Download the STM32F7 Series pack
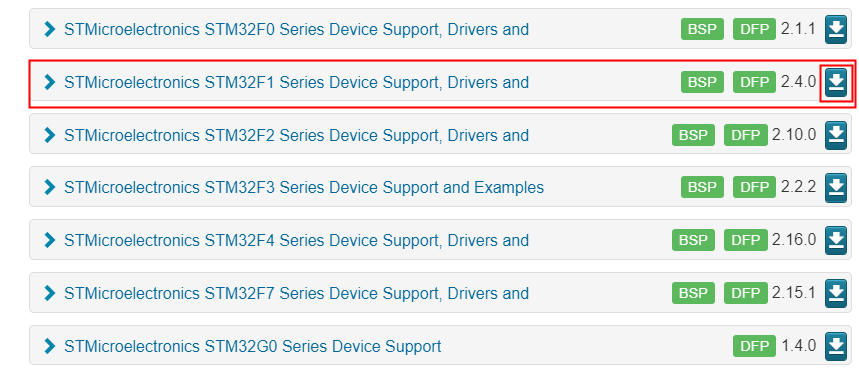Screen dimensions: 859x370 (x=836, y=293)
